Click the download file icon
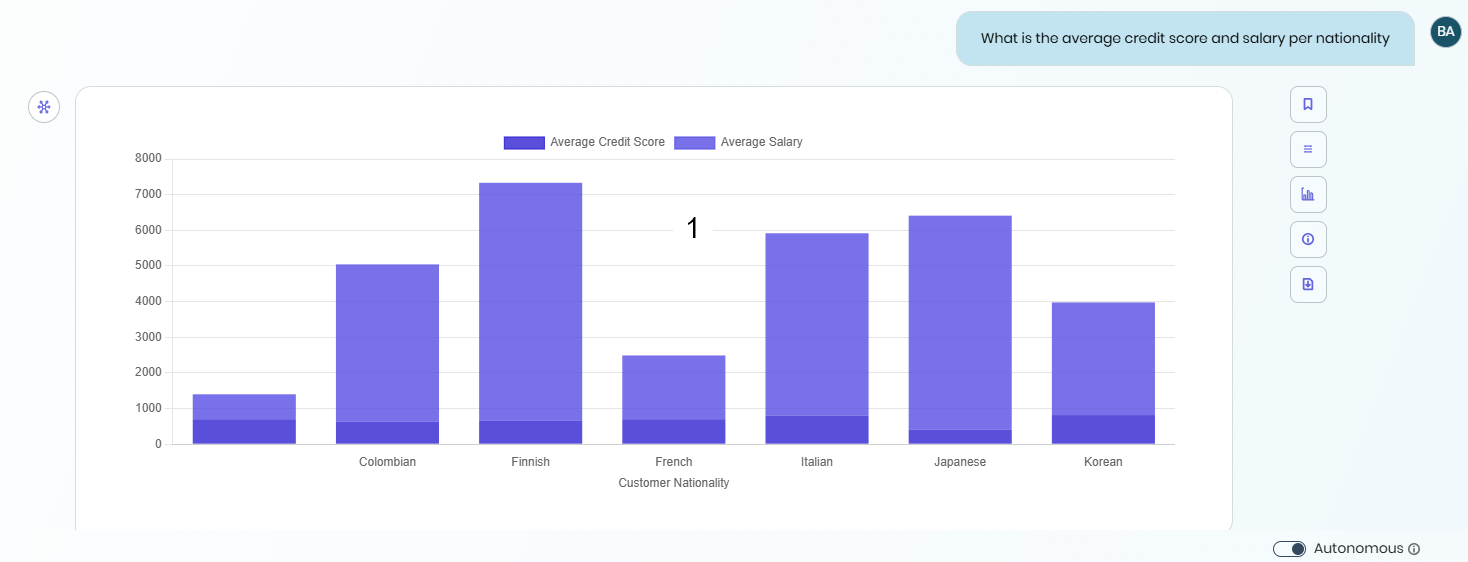Screen dimensions: 1468x562 tap(1308, 284)
